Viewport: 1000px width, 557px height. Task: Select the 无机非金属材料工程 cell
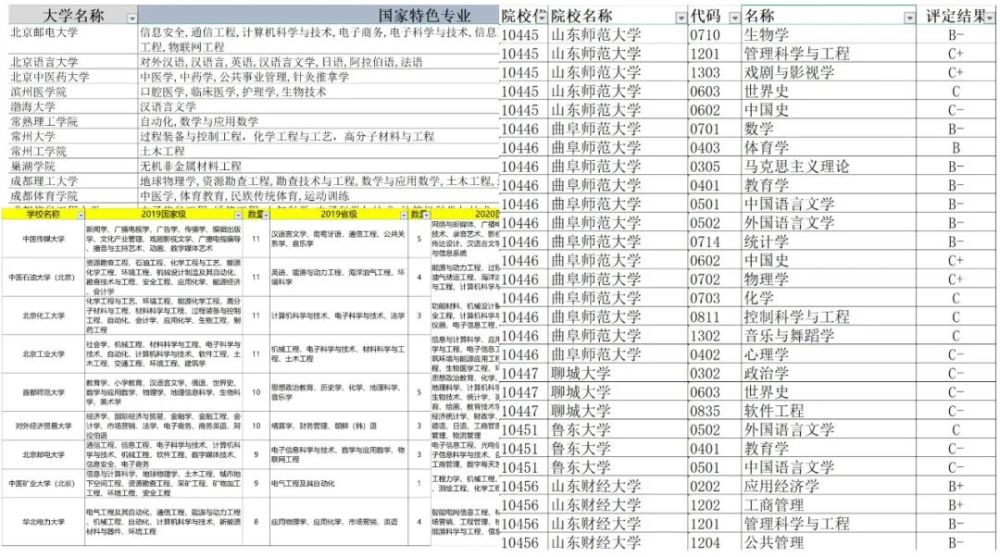pyautogui.click(x=319, y=165)
